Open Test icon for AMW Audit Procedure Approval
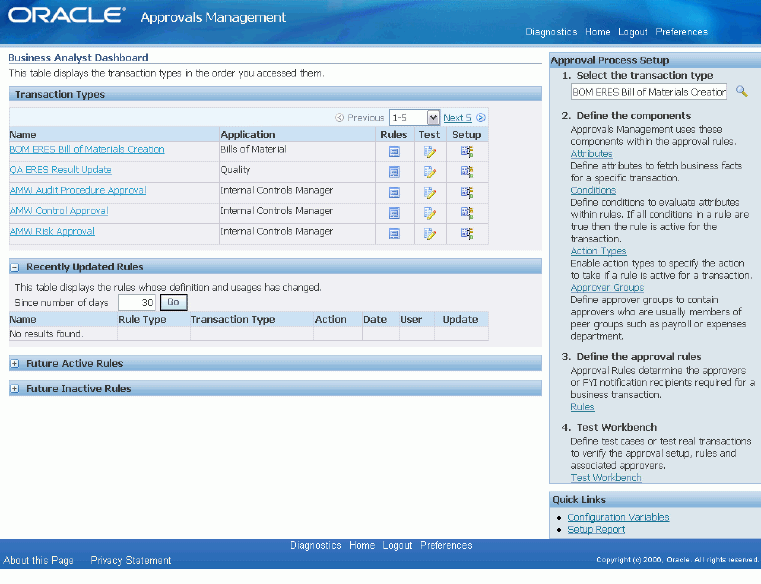 click(x=430, y=193)
